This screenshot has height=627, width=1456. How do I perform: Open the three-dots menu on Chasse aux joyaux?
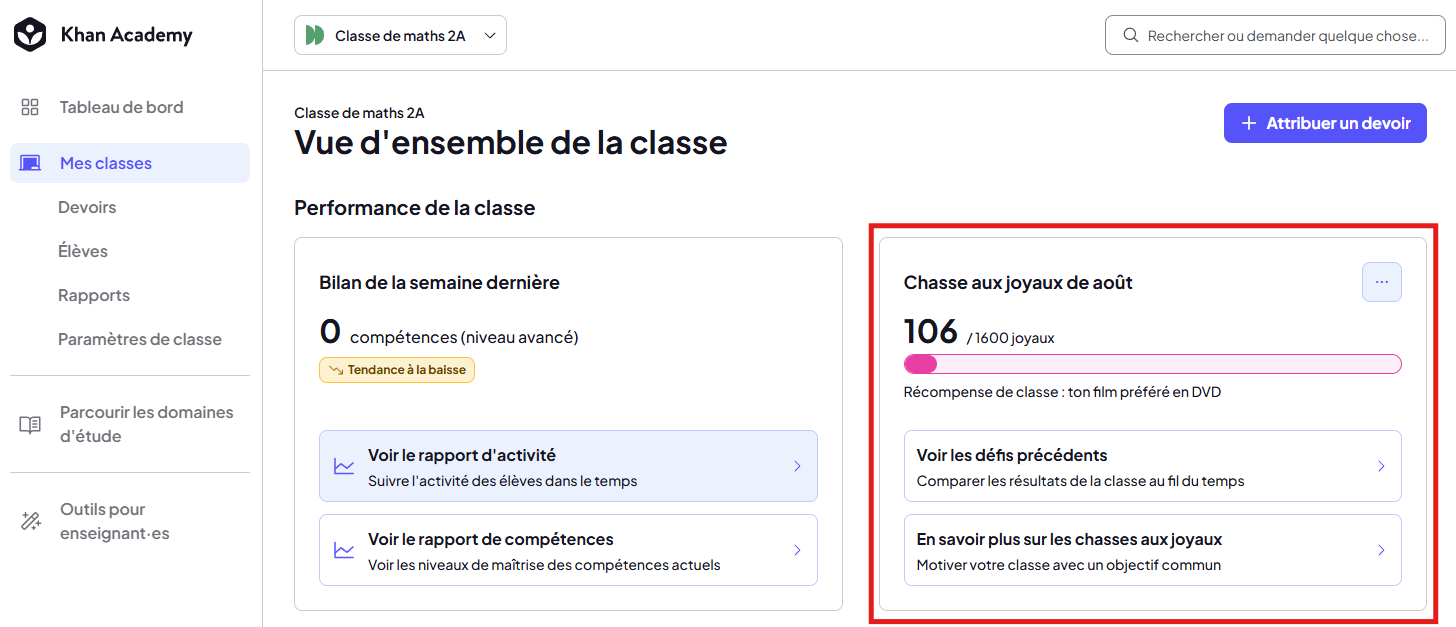click(x=1382, y=282)
